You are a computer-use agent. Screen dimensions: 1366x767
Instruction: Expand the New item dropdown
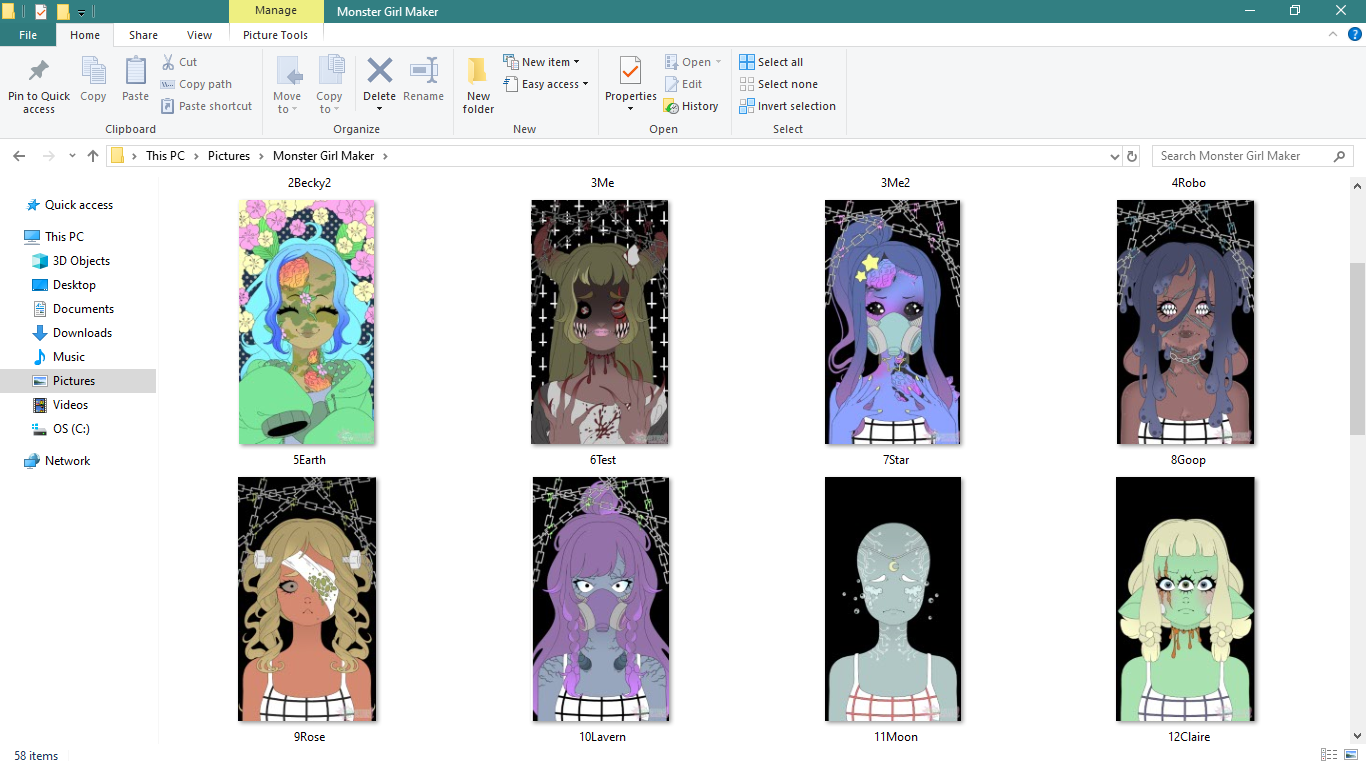(541, 62)
